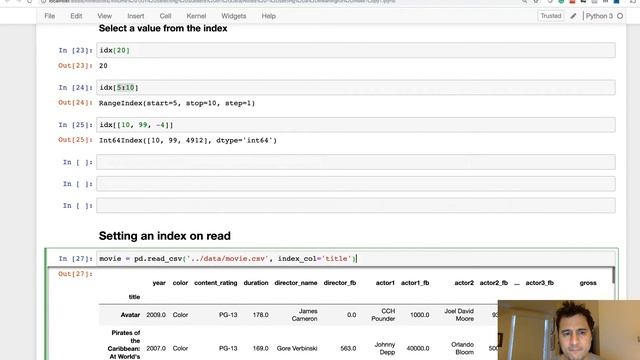Click the Python 3 kernel label
The height and width of the screenshot is (360, 640).
tap(599, 16)
